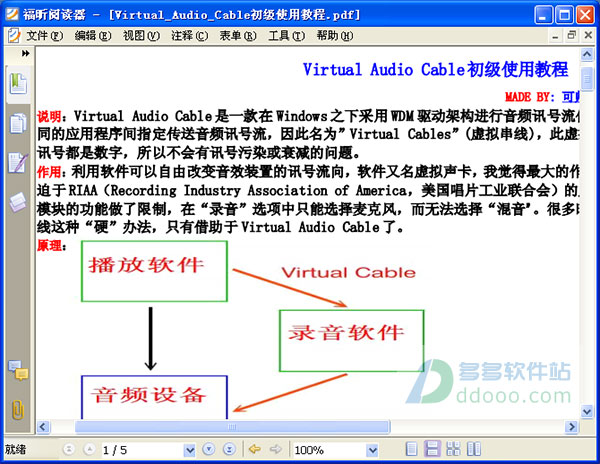Close the inner PDF document
Viewport: 600px width, 464px height.
tap(588, 36)
